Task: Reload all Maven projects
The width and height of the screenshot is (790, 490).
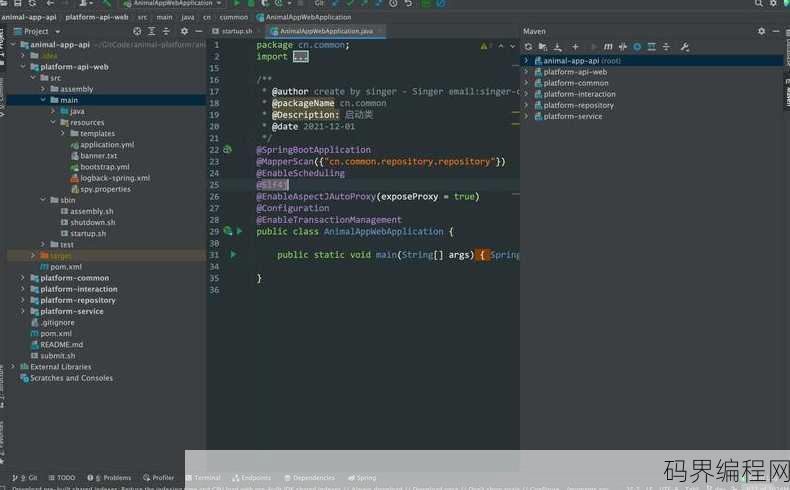Action: coord(528,47)
